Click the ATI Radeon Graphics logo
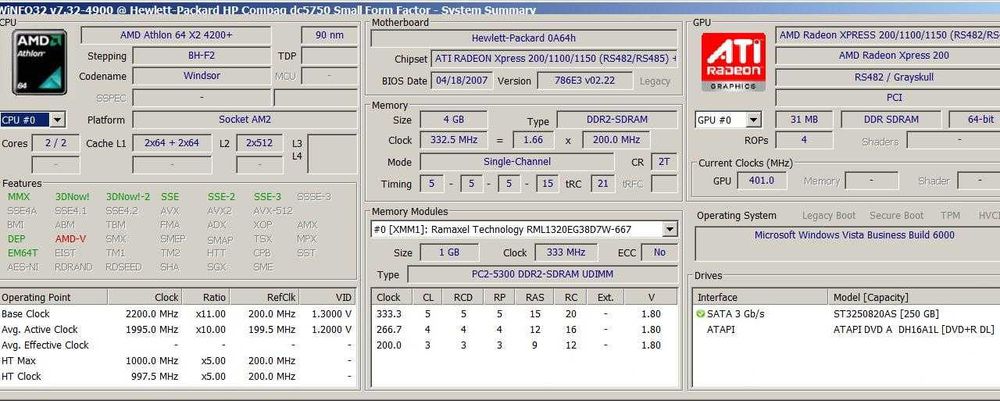 (733, 62)
